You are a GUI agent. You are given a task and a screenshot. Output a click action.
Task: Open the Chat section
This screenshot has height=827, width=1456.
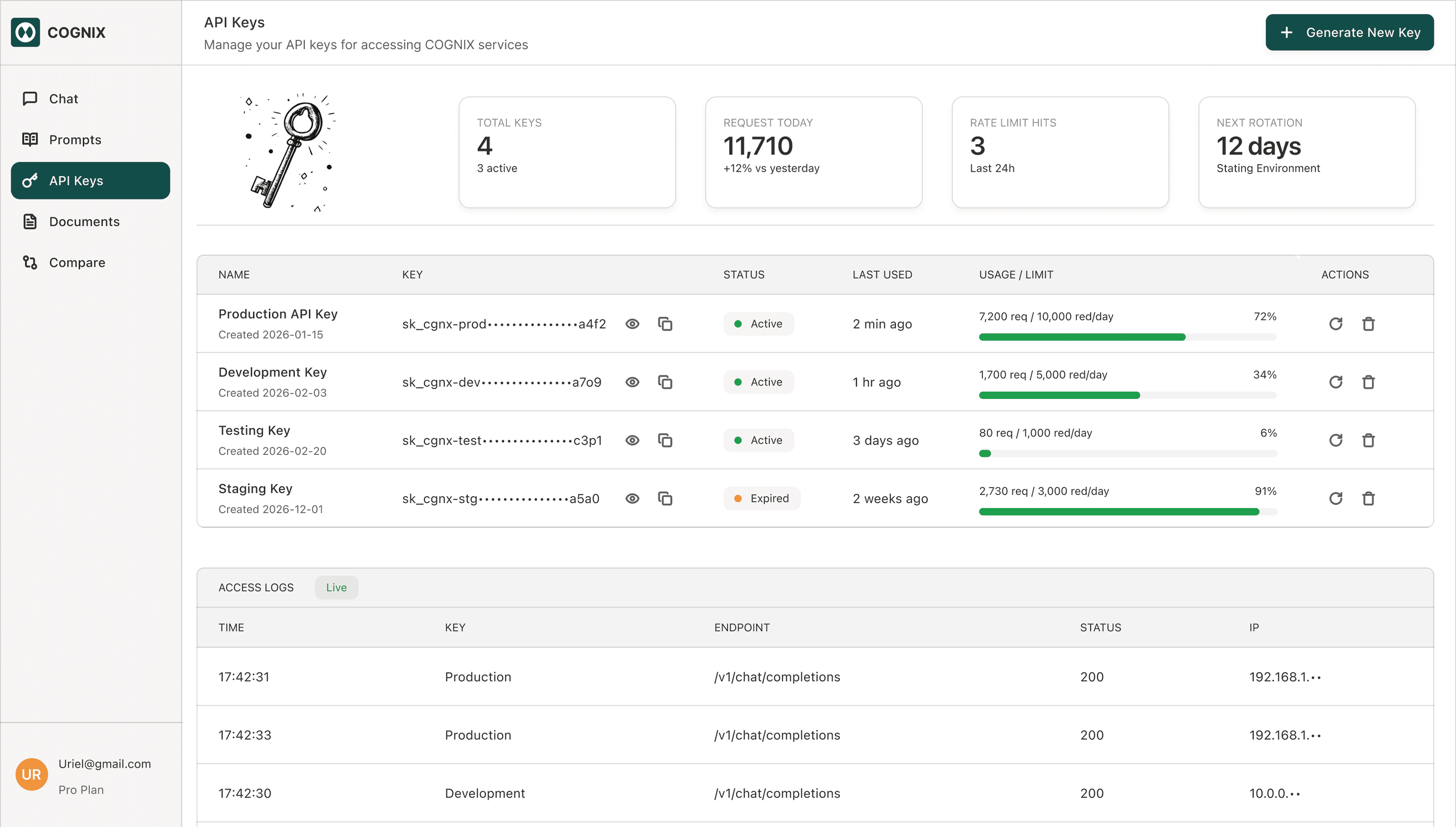[64, 99]
